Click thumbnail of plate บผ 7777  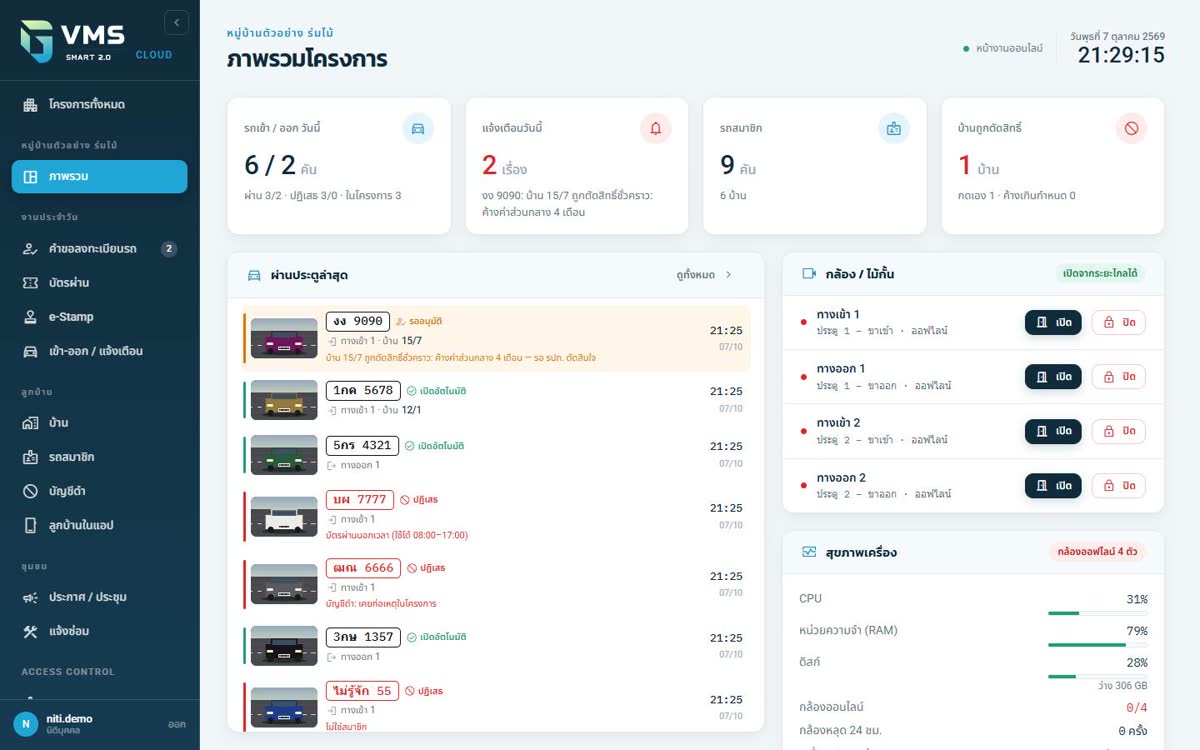tap(284, 516)
